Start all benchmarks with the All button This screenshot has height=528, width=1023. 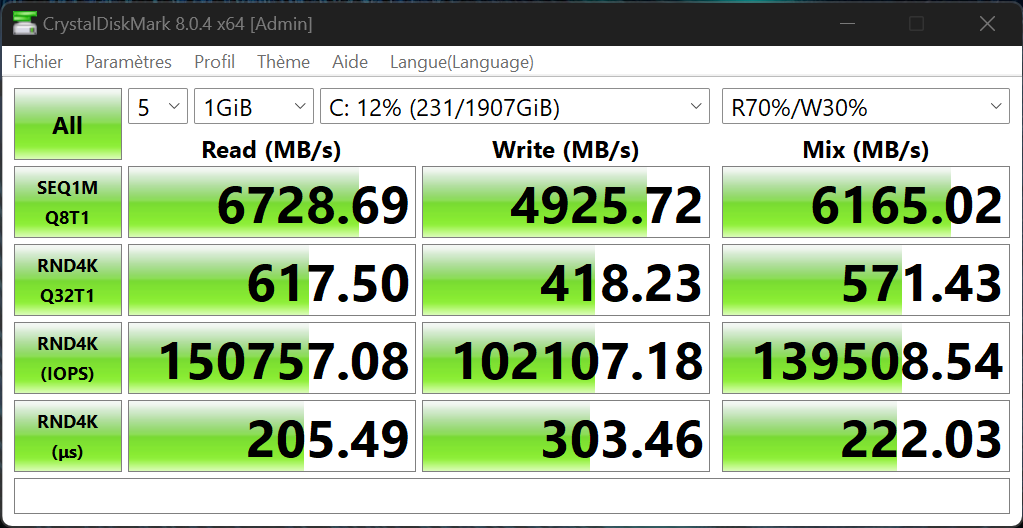pyautogui.click(x=68, y=125)
